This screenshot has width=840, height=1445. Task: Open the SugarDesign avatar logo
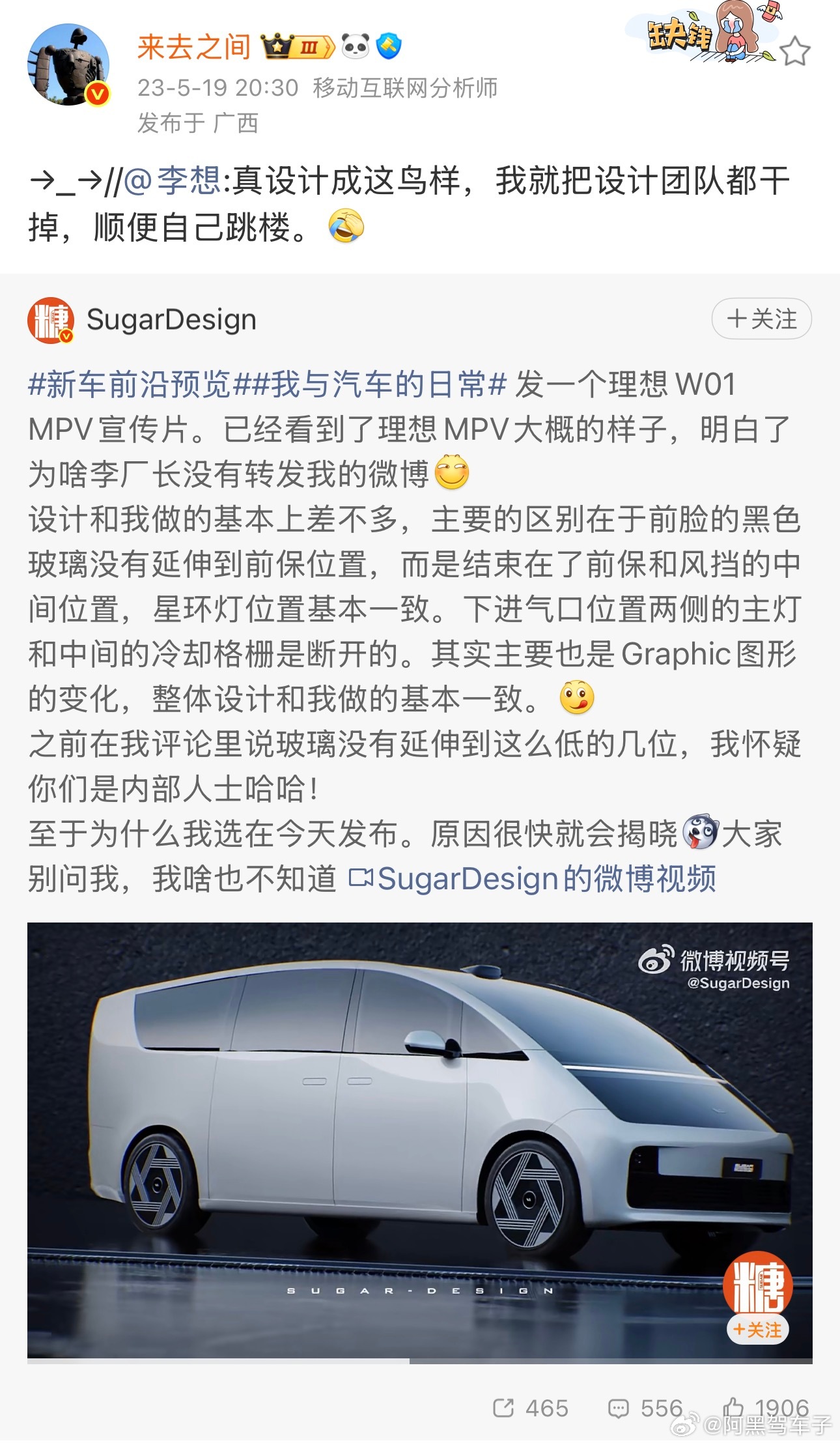pos(50,320)
